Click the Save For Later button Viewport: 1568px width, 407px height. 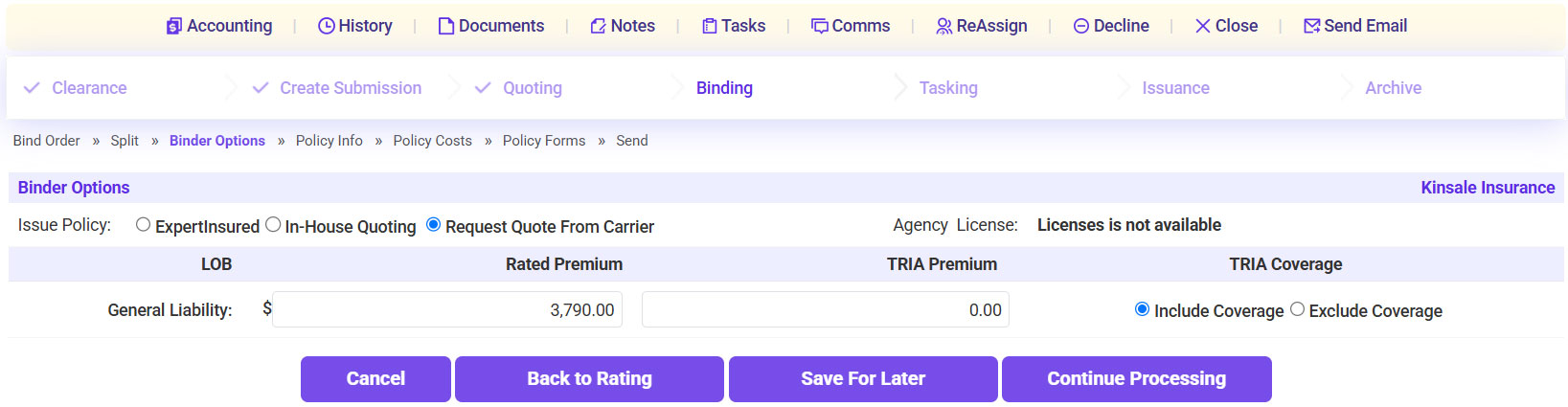[863, 379]
